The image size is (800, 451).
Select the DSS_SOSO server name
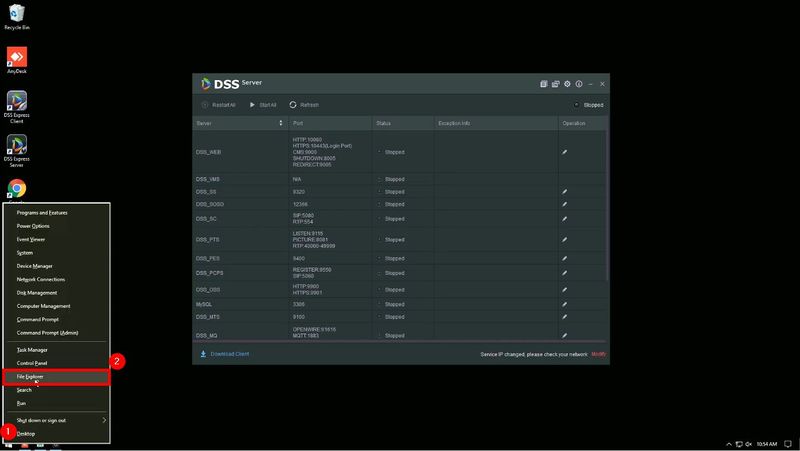click(210, 204)
